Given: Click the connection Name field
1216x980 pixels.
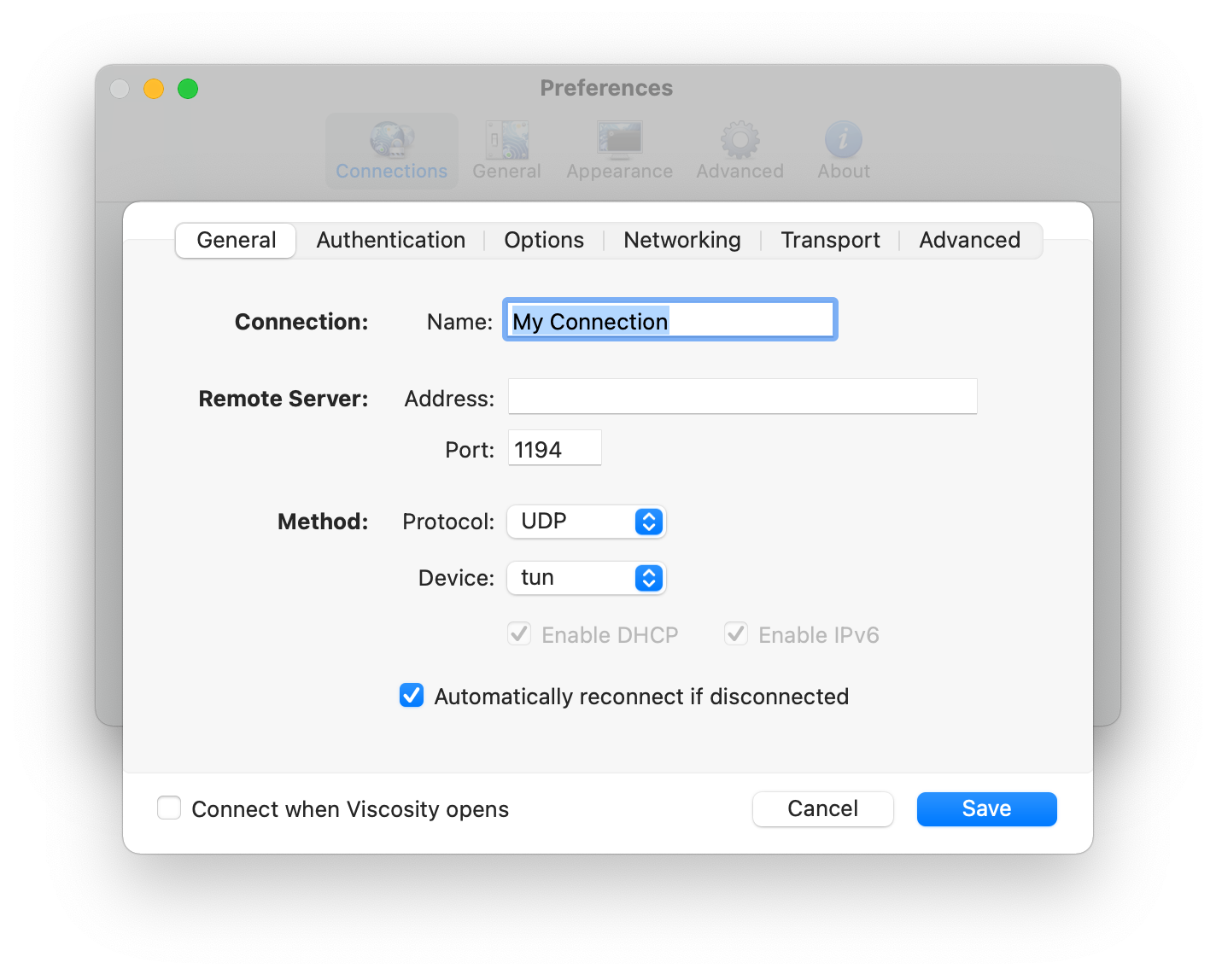Looking at the screenshot, I should click(670, 320).
